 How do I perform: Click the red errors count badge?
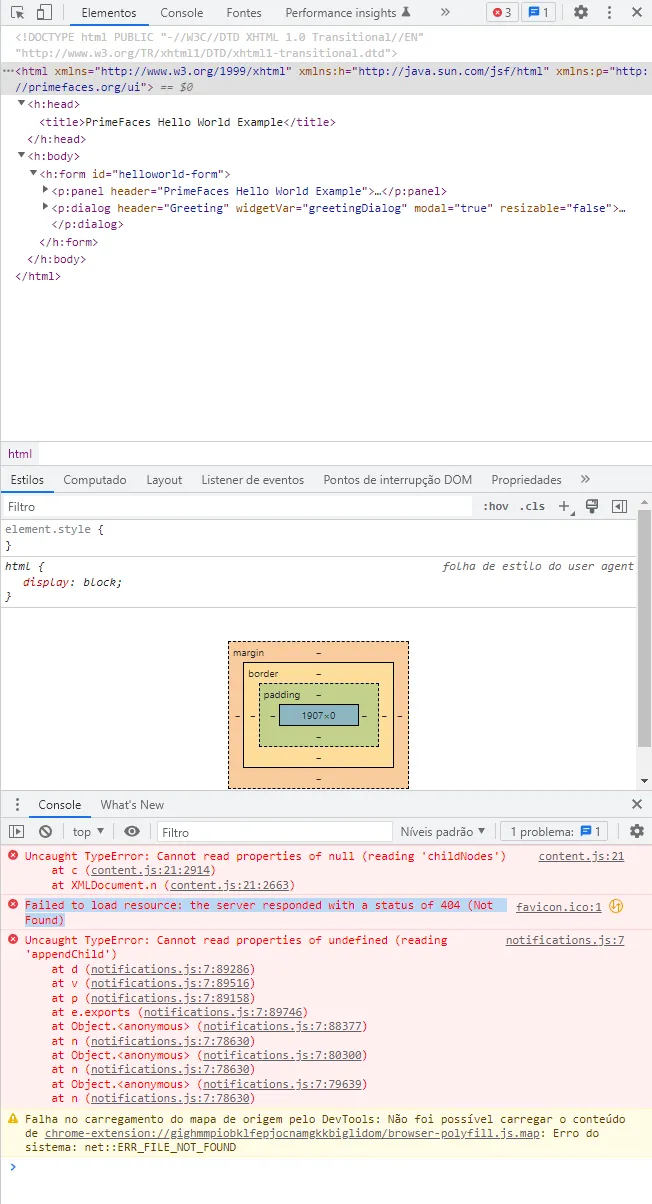[x=502, y=13]
